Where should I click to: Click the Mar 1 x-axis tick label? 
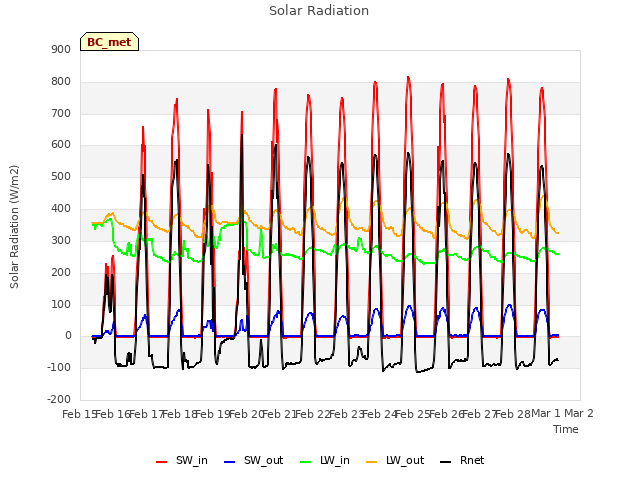[x=546, y=414]
